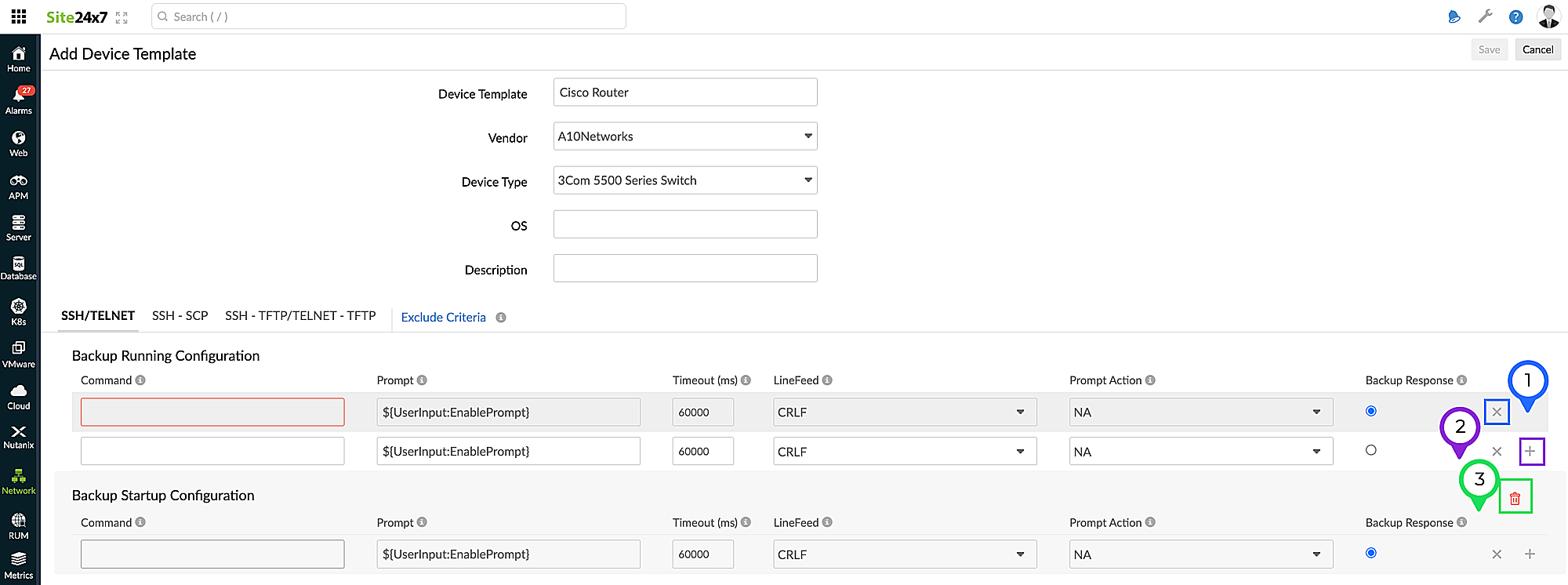Open the apps grid launcher icon
This screenshot has width=1568, height=585.
(x=19, y=16)
